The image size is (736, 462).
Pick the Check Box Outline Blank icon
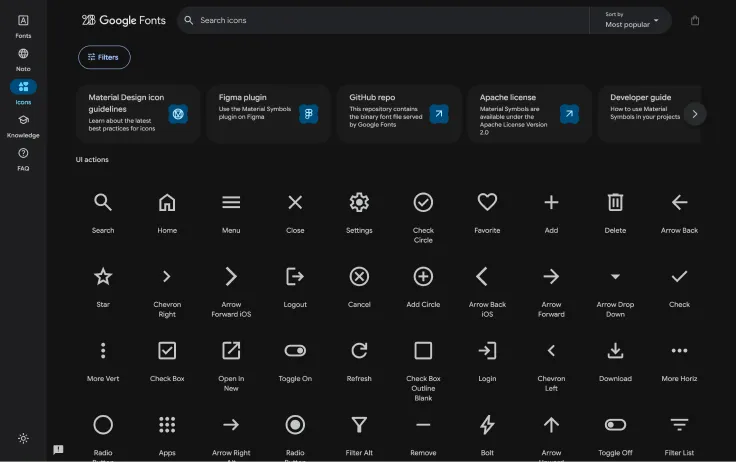[423, 351]
